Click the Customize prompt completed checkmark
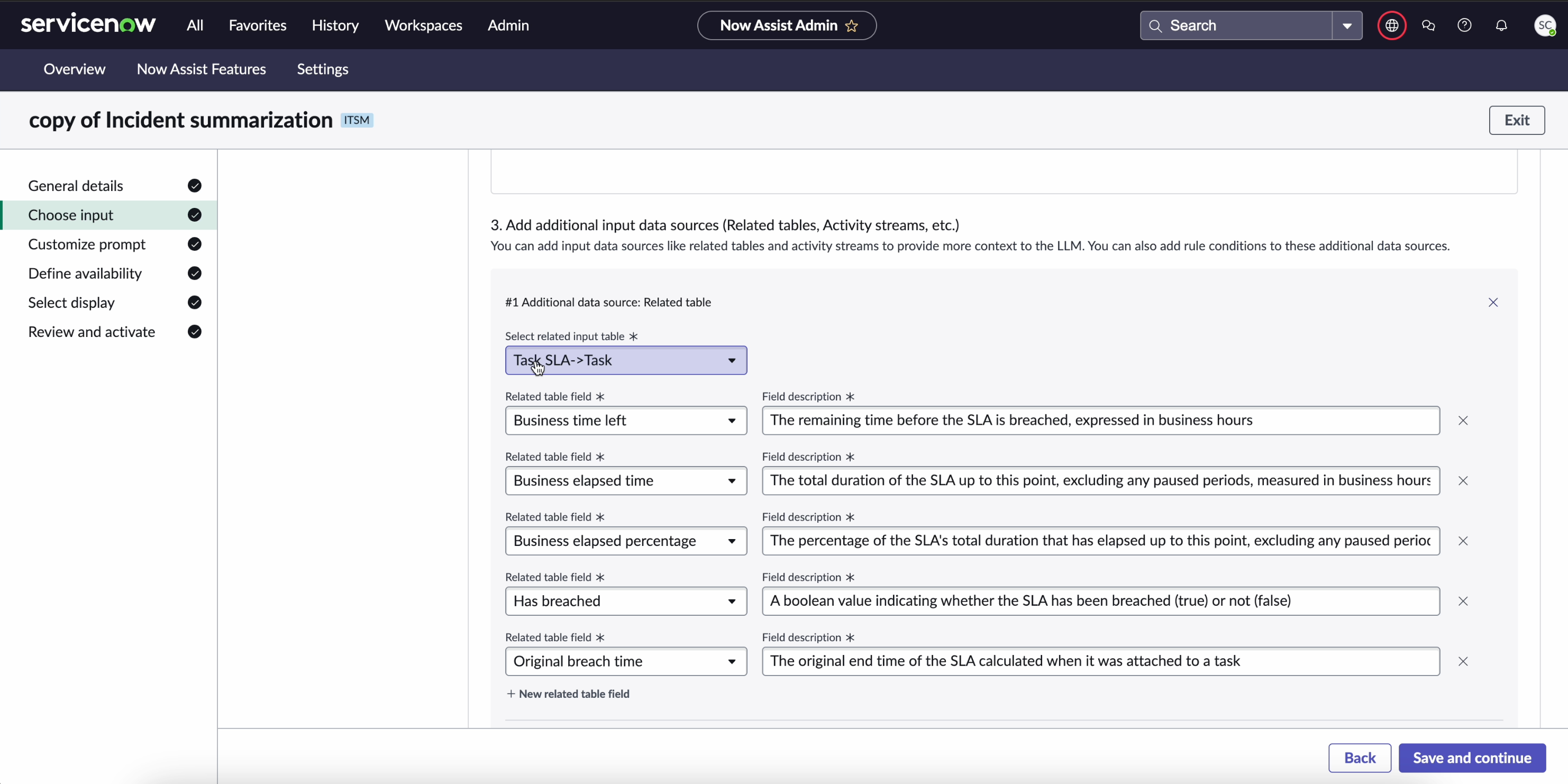The width and height of the screenshot is (1568, 784). [195, 244]
